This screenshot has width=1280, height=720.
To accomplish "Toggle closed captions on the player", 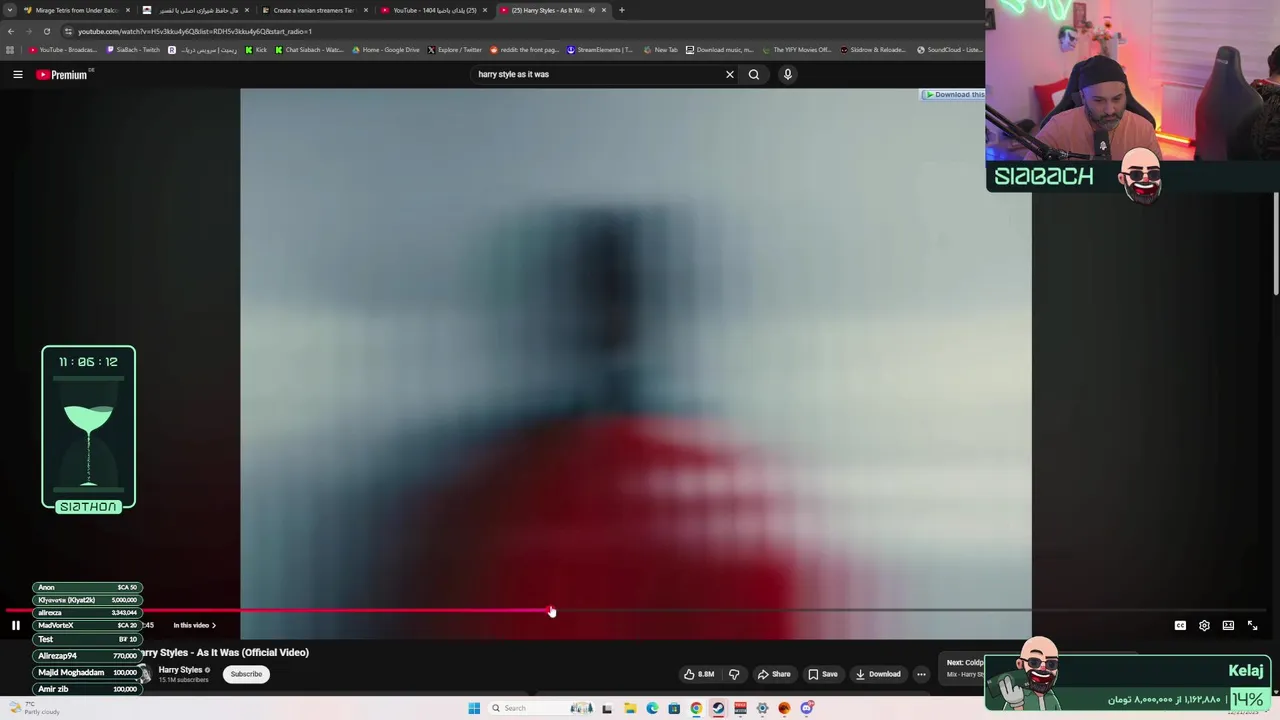I will click(1180, 625).
